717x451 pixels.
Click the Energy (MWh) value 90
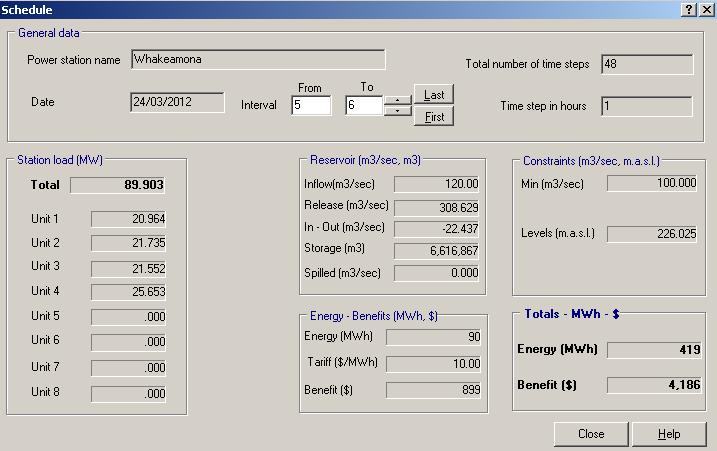click(x=433, y=337)
